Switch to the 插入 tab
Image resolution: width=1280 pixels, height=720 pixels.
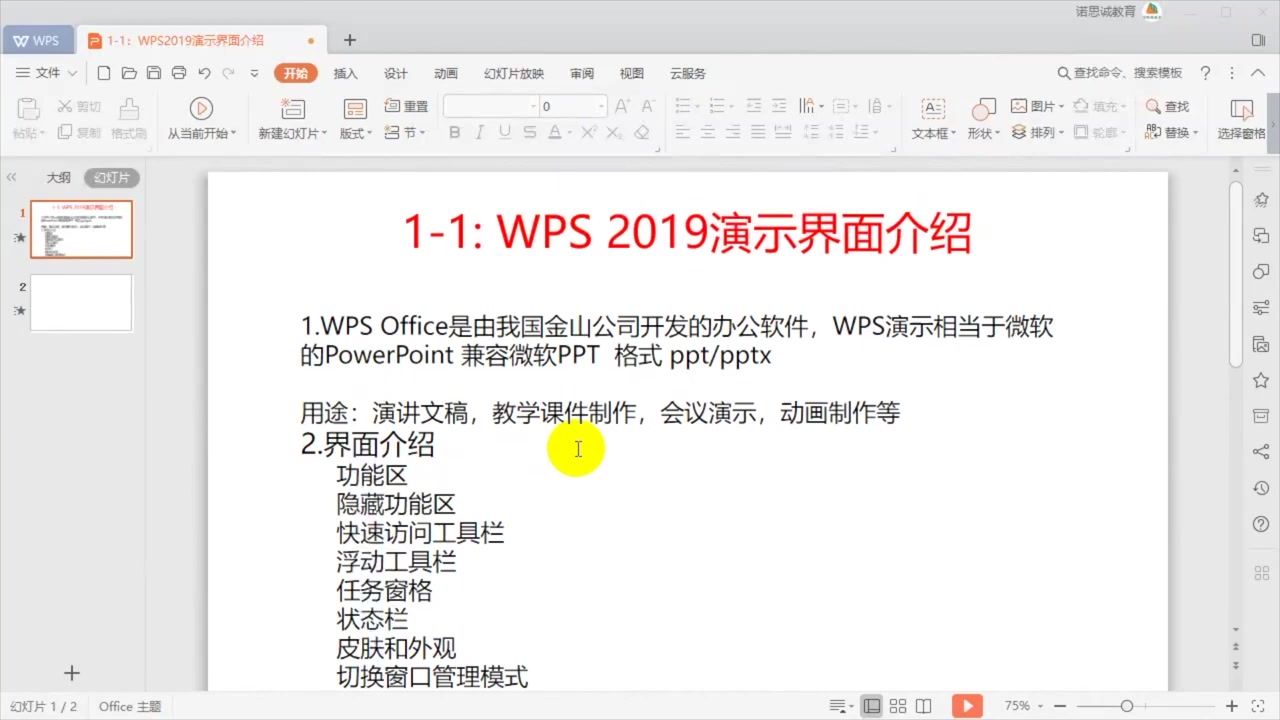346,73
